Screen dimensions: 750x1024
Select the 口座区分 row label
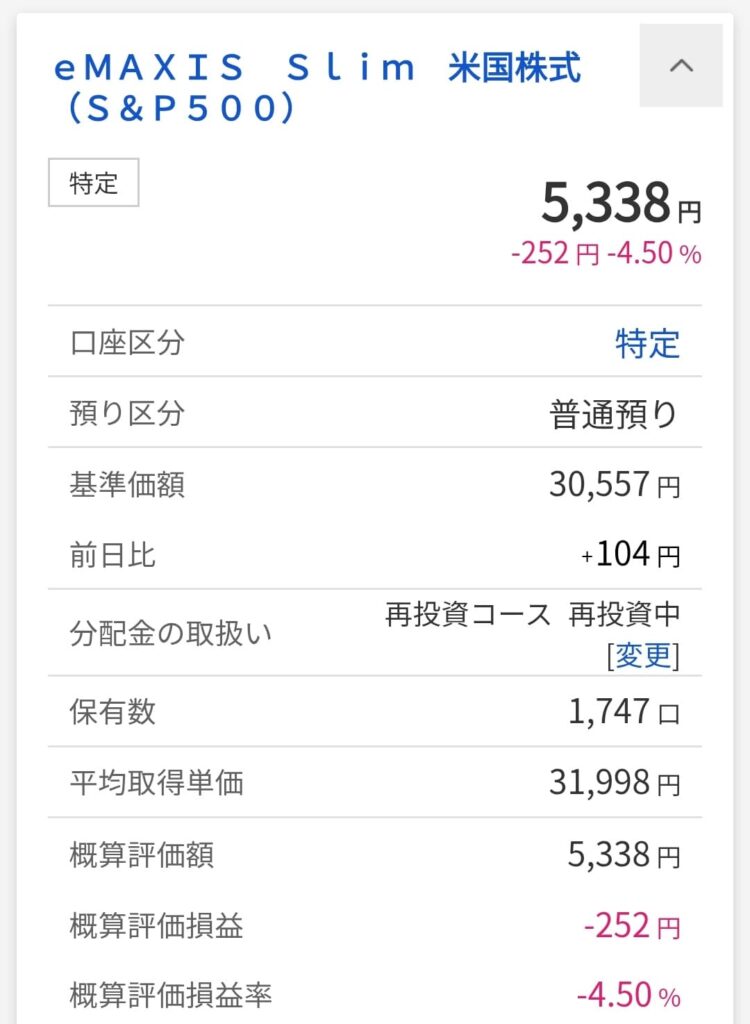[x=127, y=343]
